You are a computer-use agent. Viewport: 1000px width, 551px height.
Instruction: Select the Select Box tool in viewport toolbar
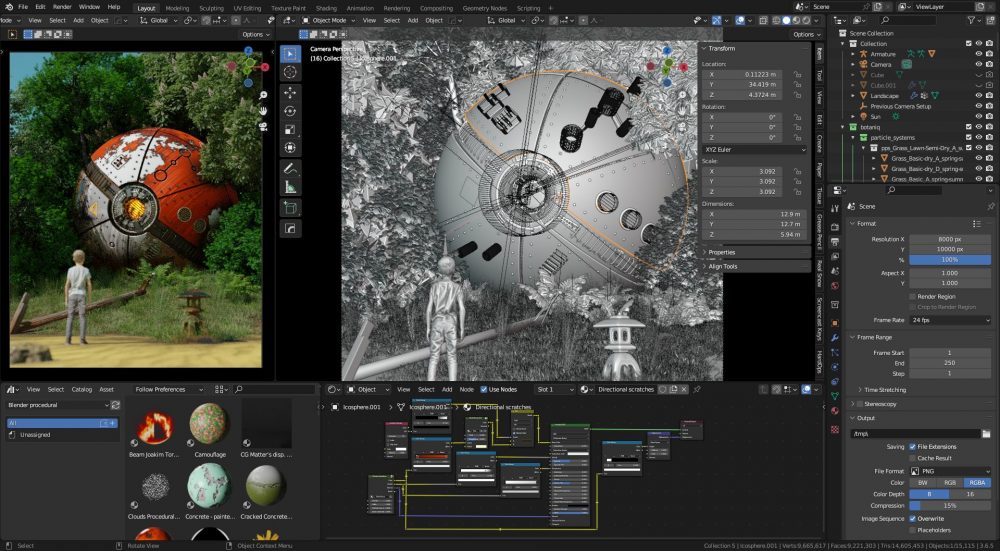(290, 54)
